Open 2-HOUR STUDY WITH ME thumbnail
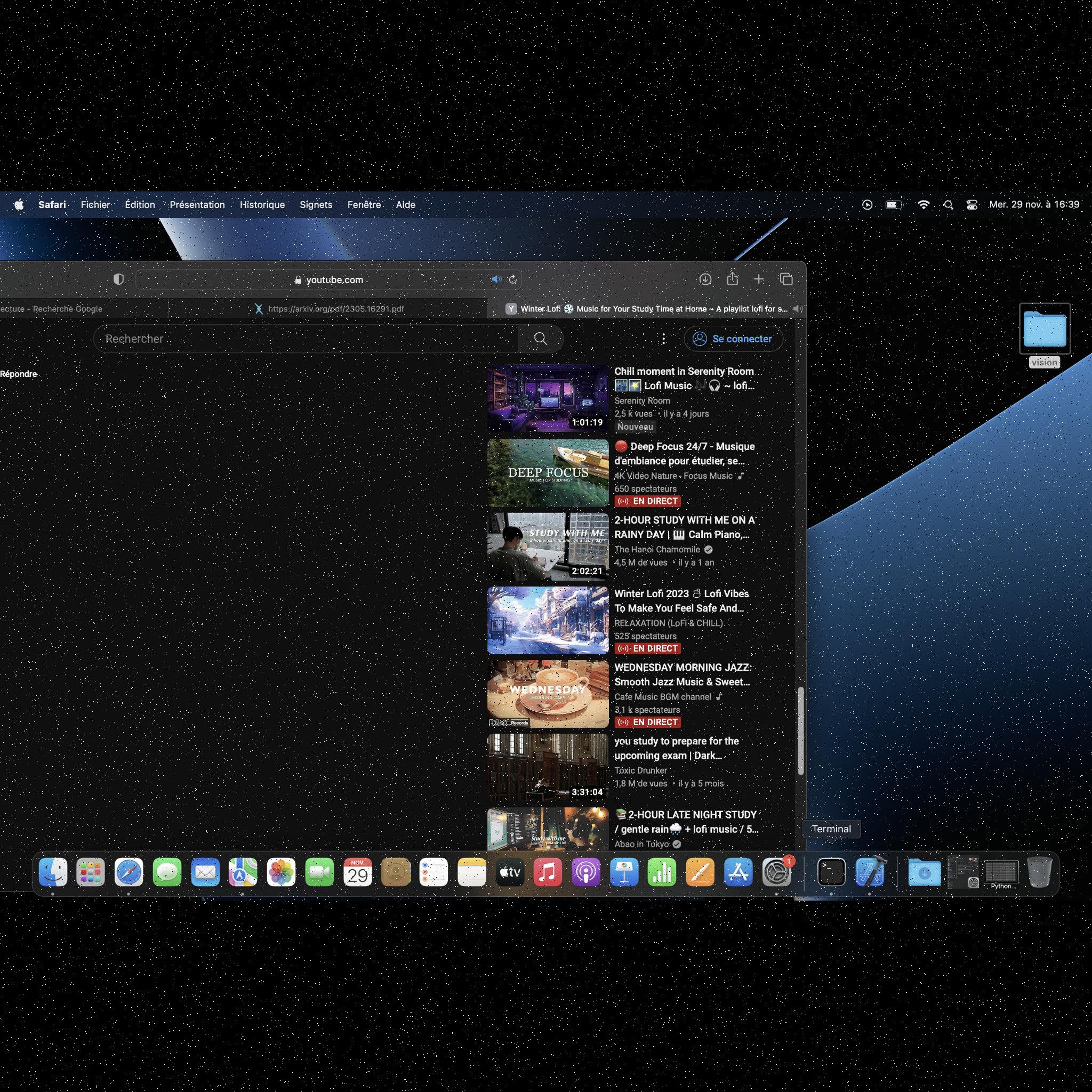Screen dimensions: 1092x1092 [x=548, y=547]
